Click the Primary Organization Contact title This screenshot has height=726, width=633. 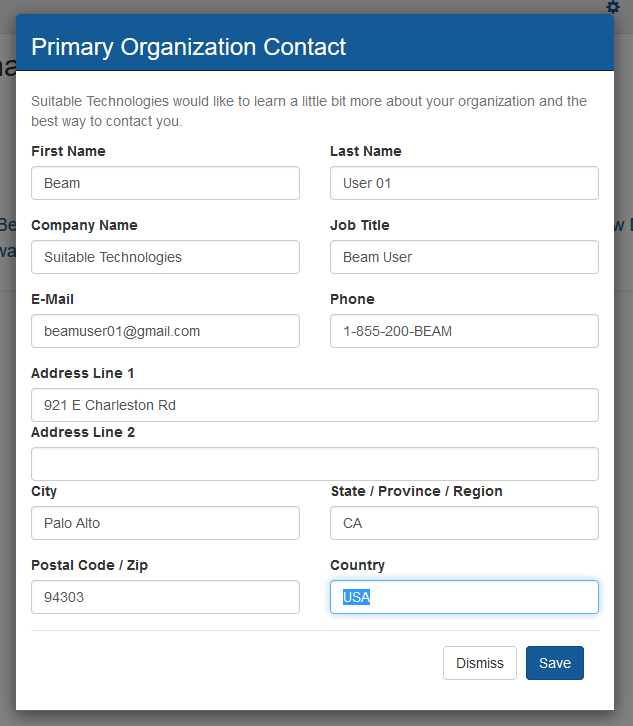click(189, 46)
